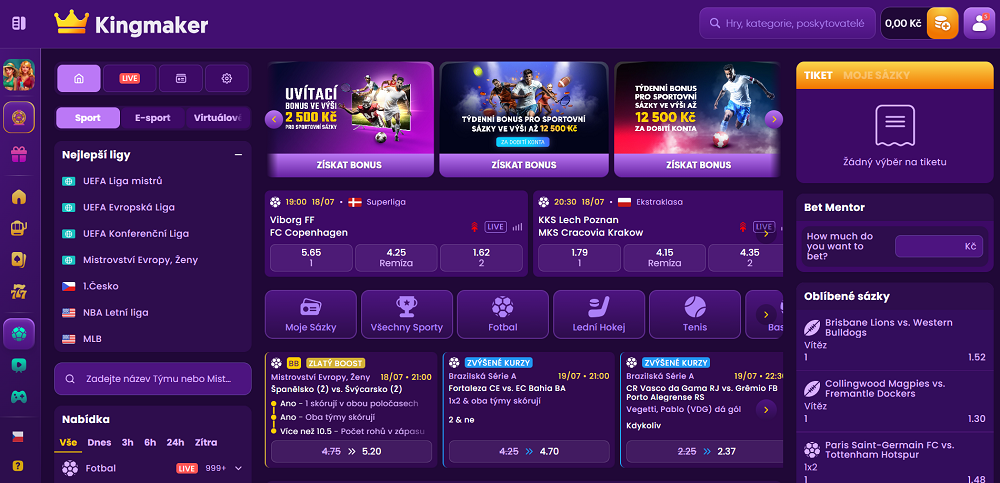The width and height of the screenshot is (1000, 483).
Task: Click the sportsbook home icon tab
Action: coord(79,78)
